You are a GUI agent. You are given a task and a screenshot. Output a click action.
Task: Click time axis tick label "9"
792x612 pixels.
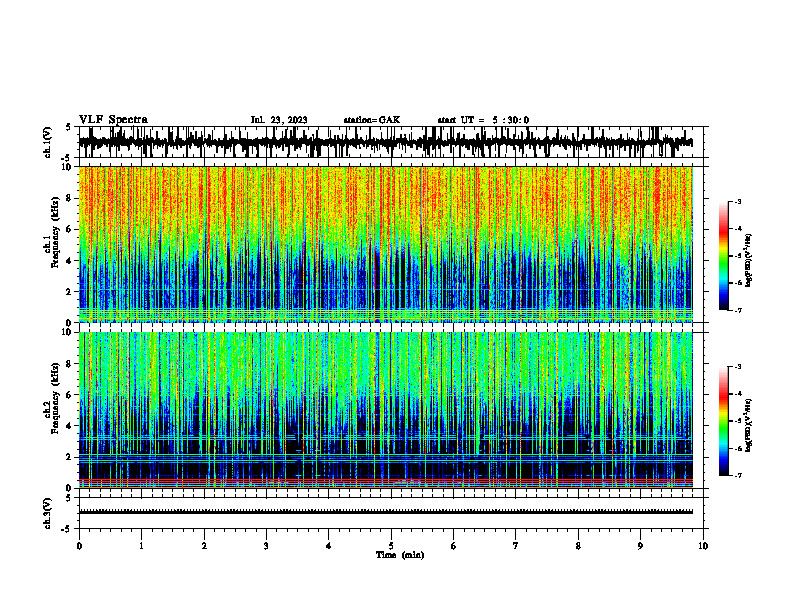pos(640,546)
